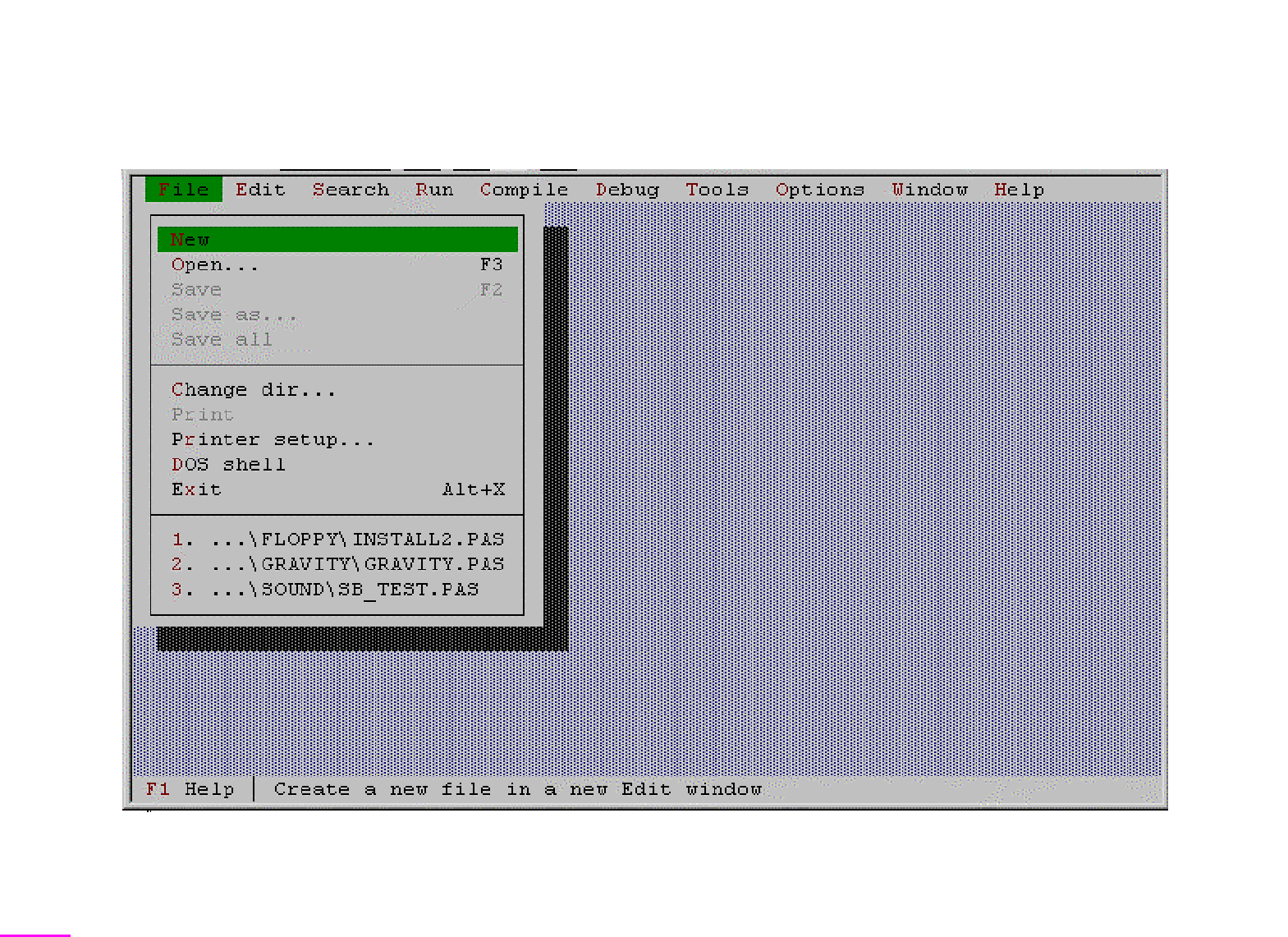Open the File menu
Screen dimensions: 1288x937
[184, 190]
